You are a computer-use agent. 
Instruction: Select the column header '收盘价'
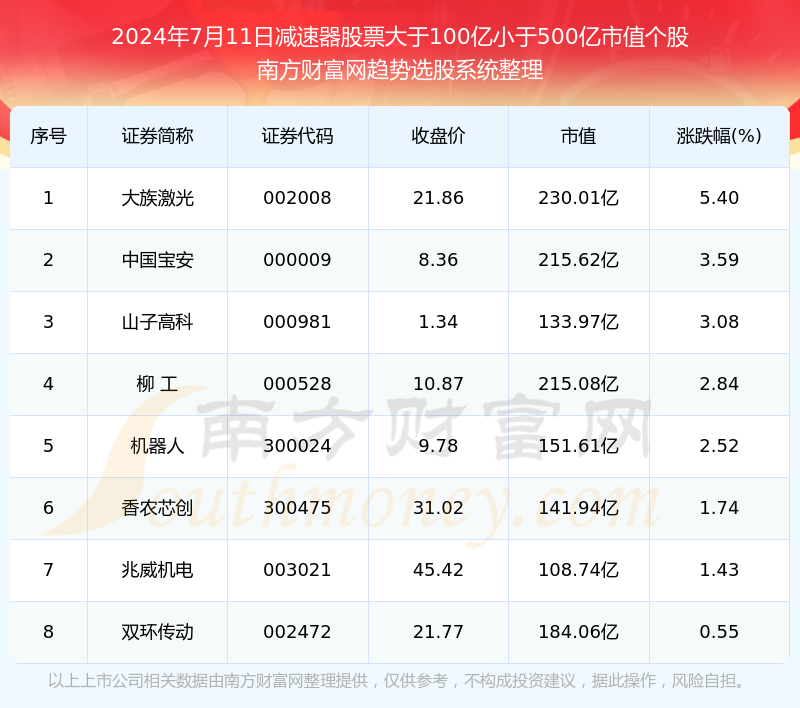click(438, 136)
